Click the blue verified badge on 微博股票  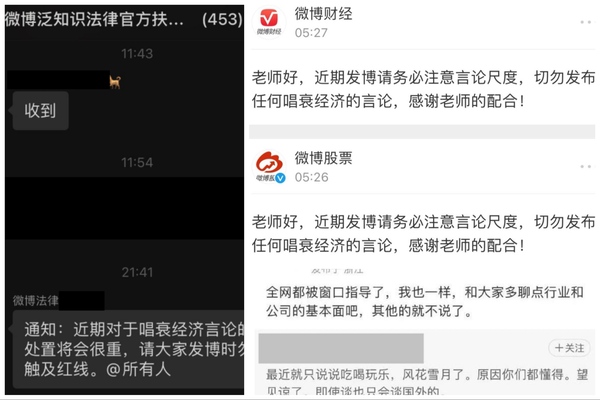coord(280,178)
